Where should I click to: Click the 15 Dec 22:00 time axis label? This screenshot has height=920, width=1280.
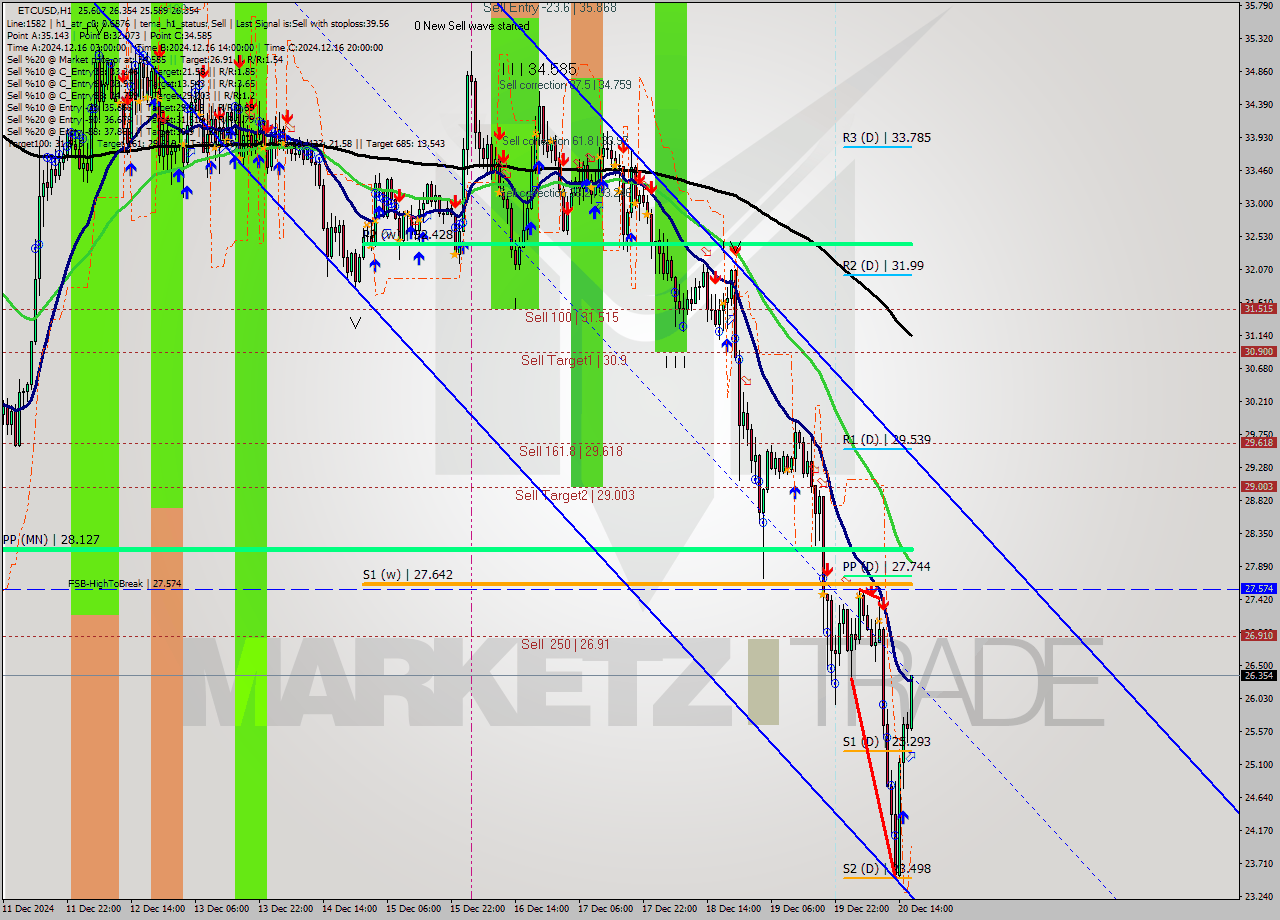476,909
